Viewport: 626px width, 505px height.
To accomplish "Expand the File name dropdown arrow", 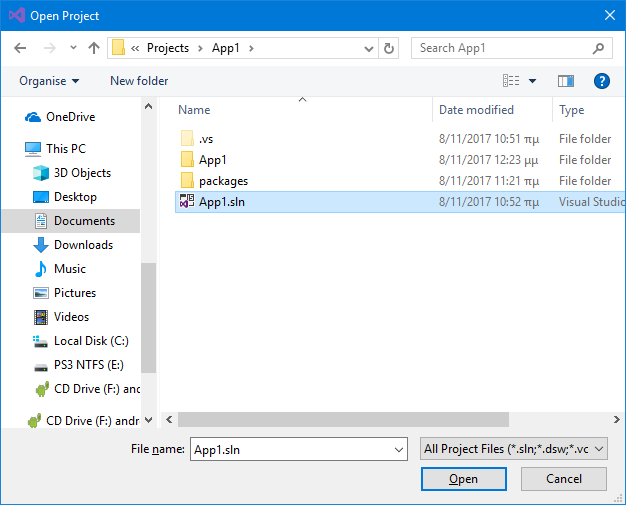I will [398, 450].
